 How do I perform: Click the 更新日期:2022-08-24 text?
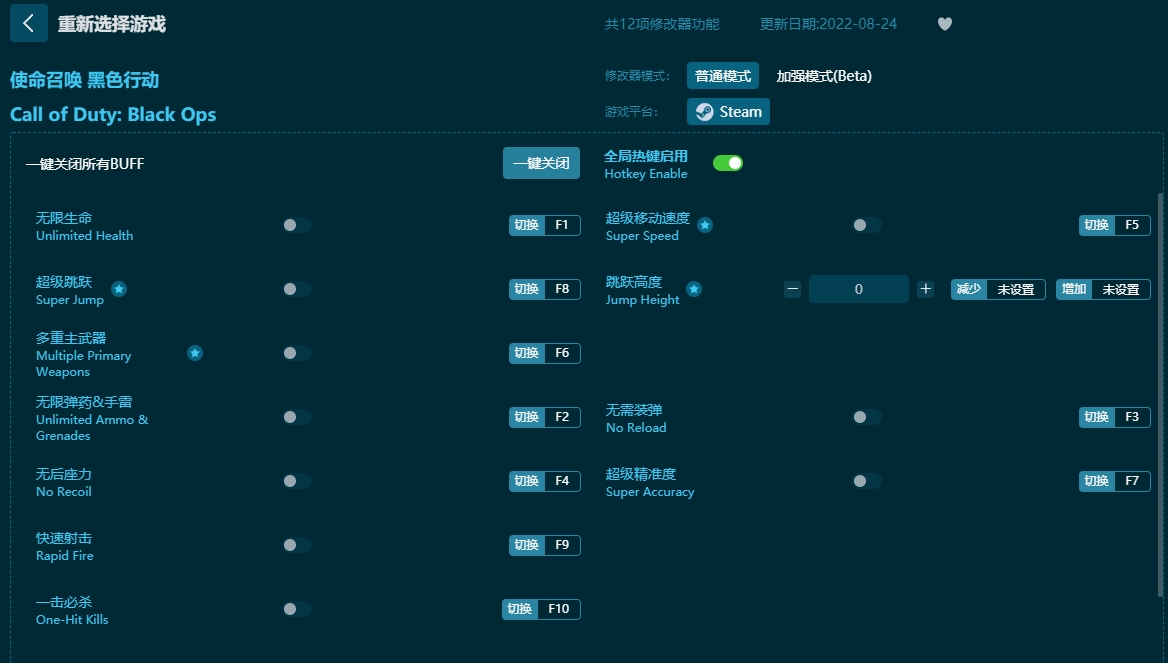[x=828, y=24]
